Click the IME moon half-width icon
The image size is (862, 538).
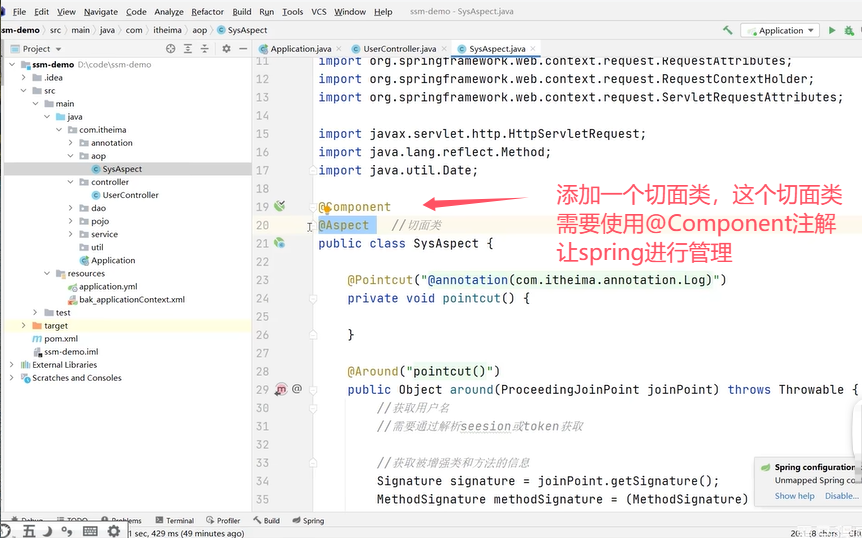click(x=48, y=531)
